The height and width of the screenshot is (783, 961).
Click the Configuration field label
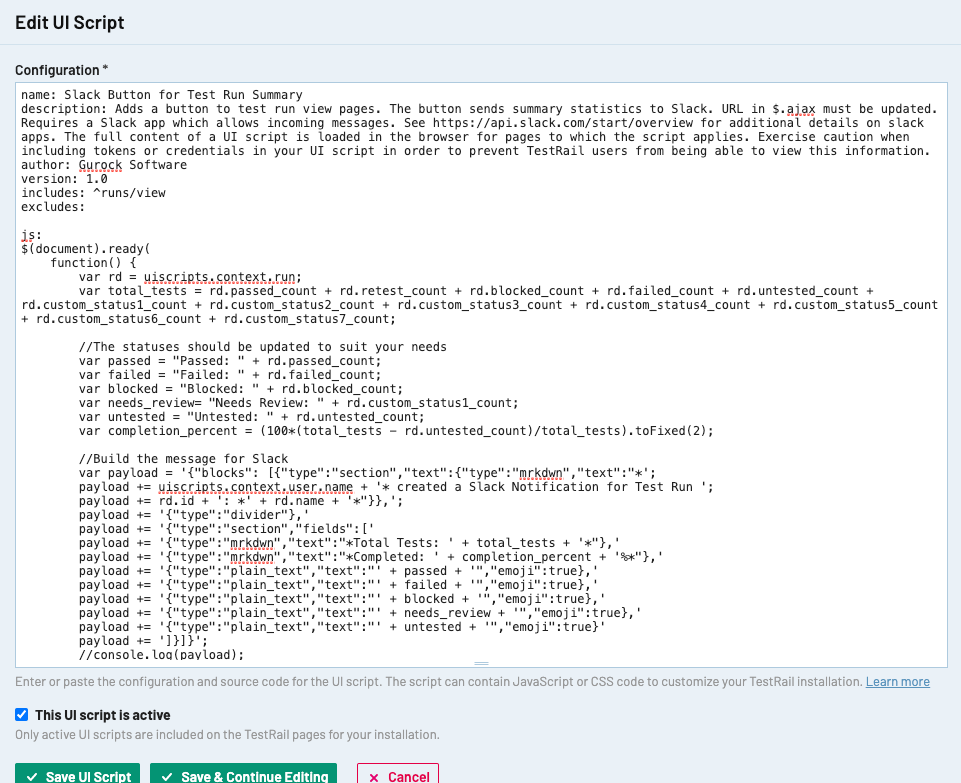click(x=61, y=69)
